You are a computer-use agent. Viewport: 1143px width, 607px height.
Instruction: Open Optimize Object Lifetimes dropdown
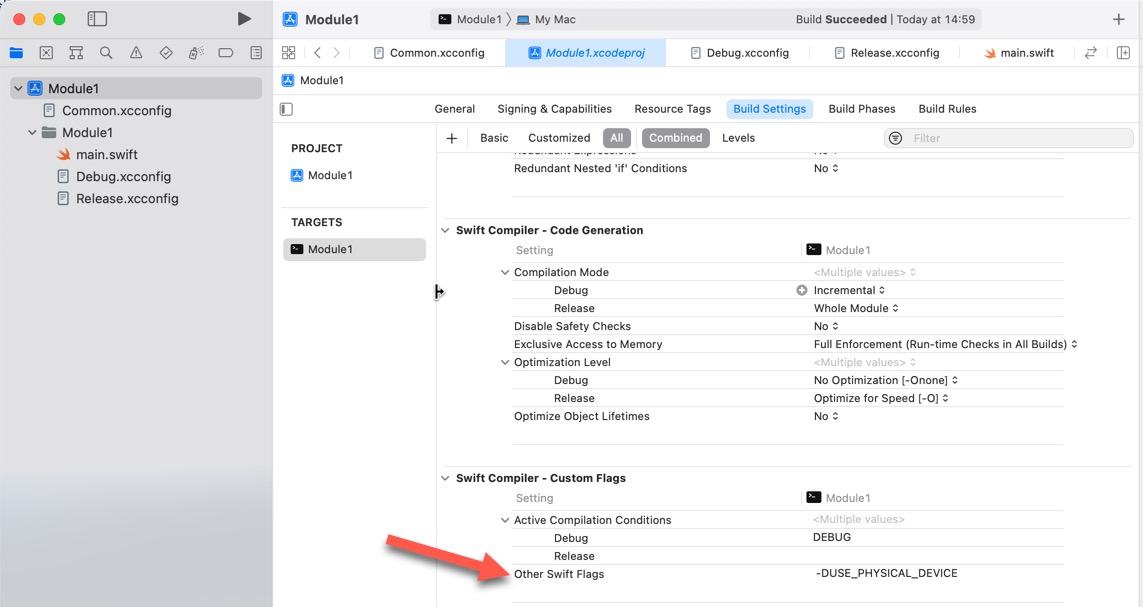point(826,416)
